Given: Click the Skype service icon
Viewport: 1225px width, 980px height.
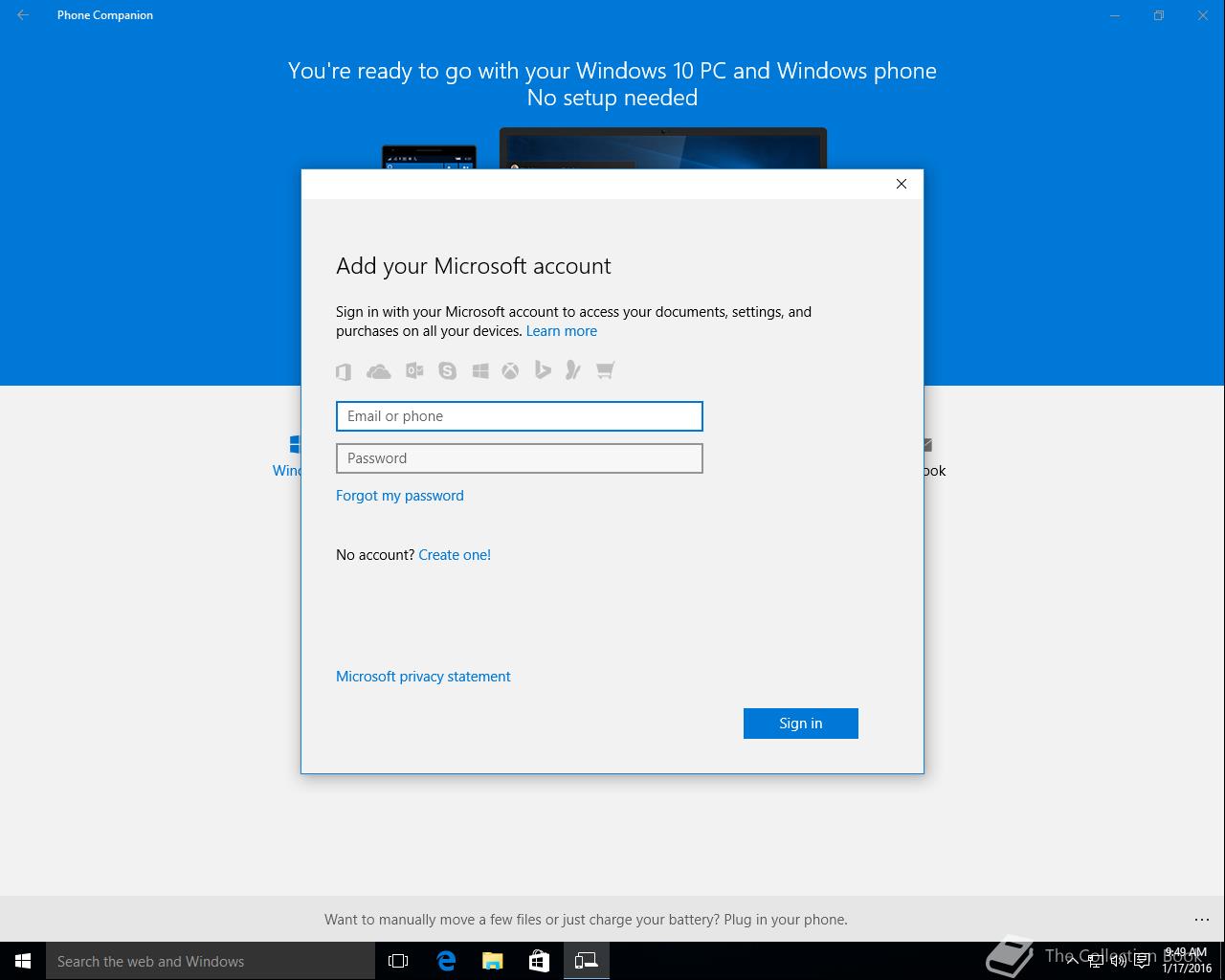Looking at the screenshot, I should 447,370.
